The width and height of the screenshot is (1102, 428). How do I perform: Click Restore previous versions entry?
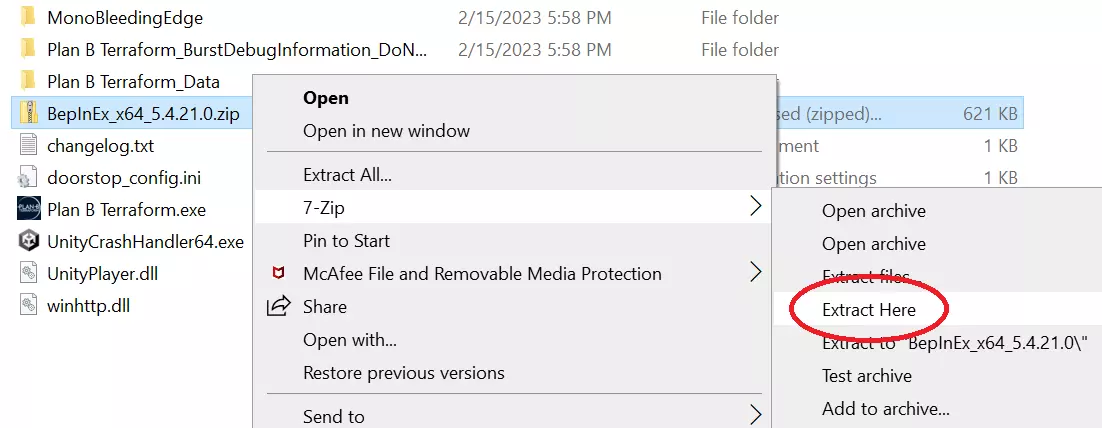click(x=403, y=373)
